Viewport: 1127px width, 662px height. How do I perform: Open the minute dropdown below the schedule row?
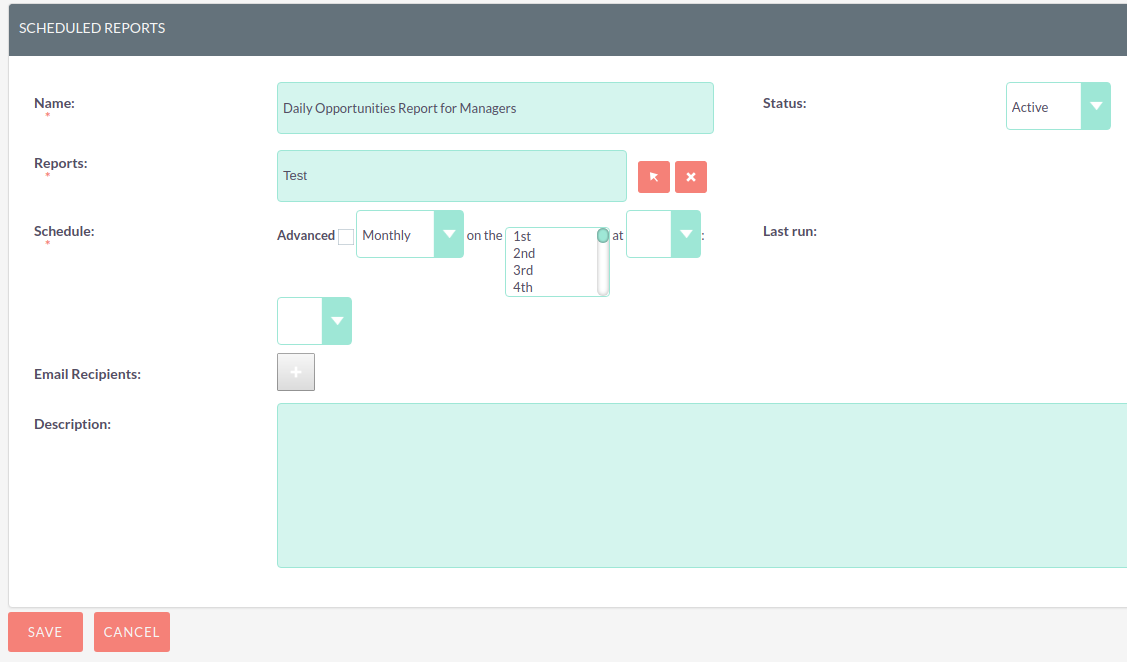pos(314,320)
